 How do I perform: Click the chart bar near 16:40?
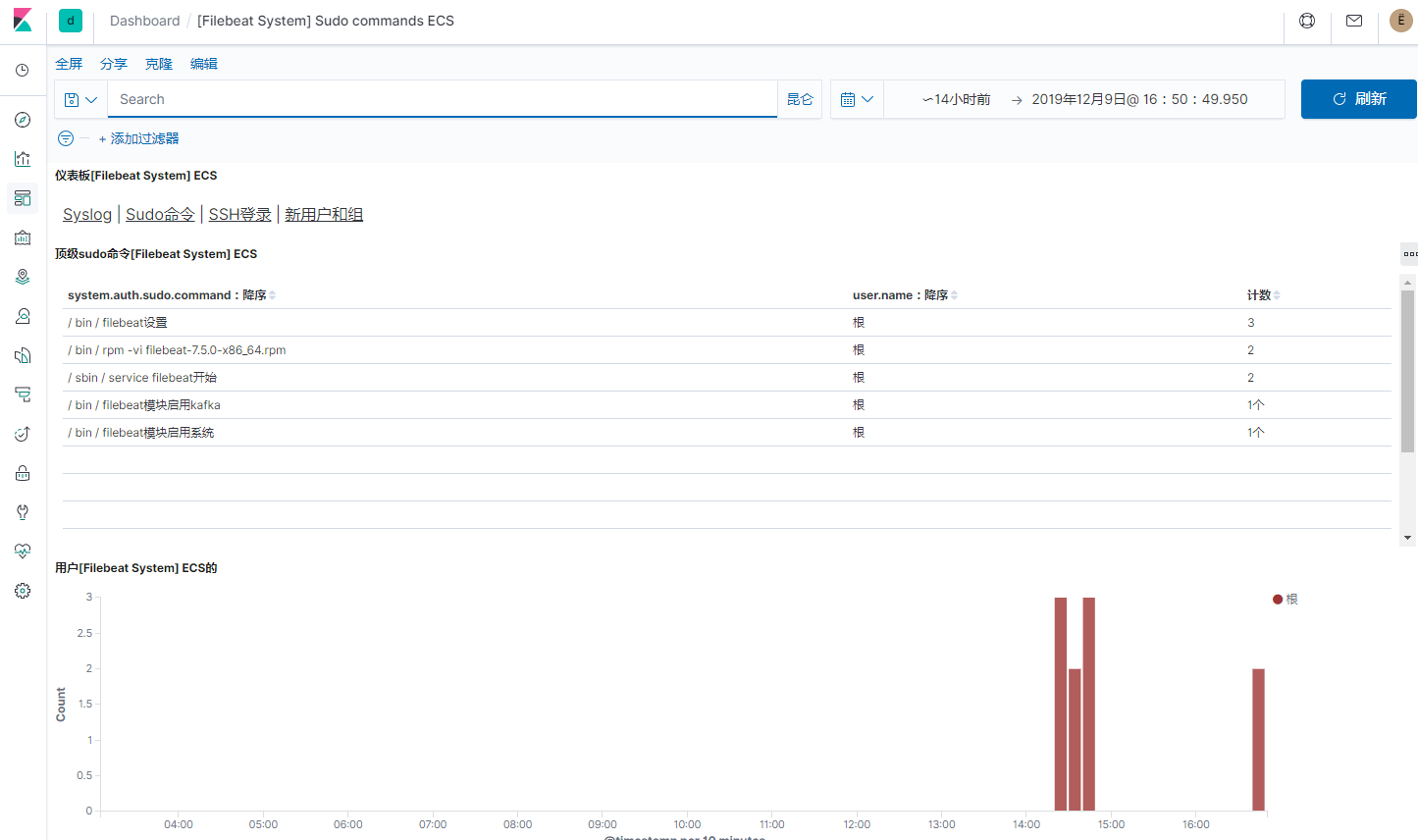tap(1258, 740)
